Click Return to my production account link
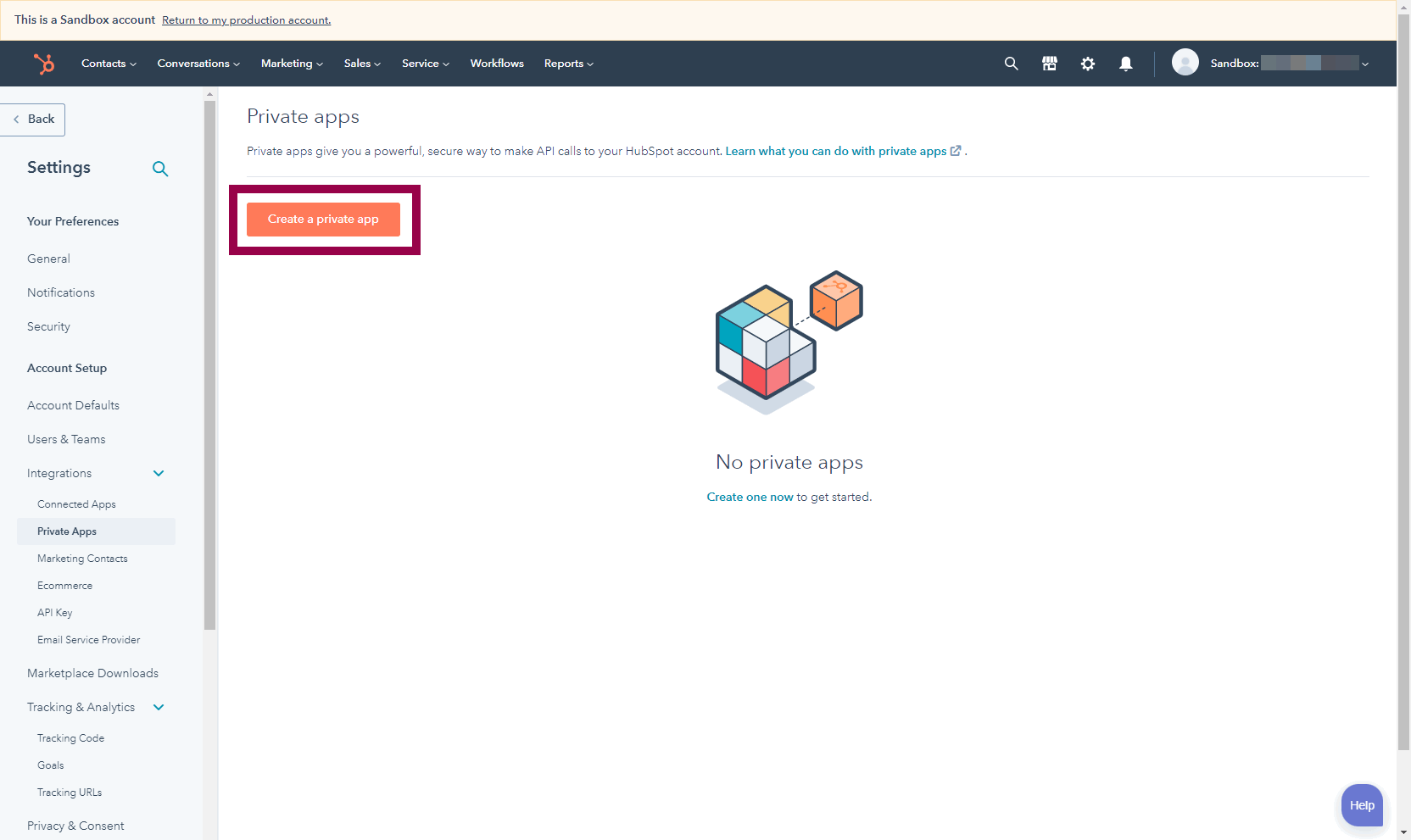The height and width of the screenshot is (840, 1411). pos(246,20)
